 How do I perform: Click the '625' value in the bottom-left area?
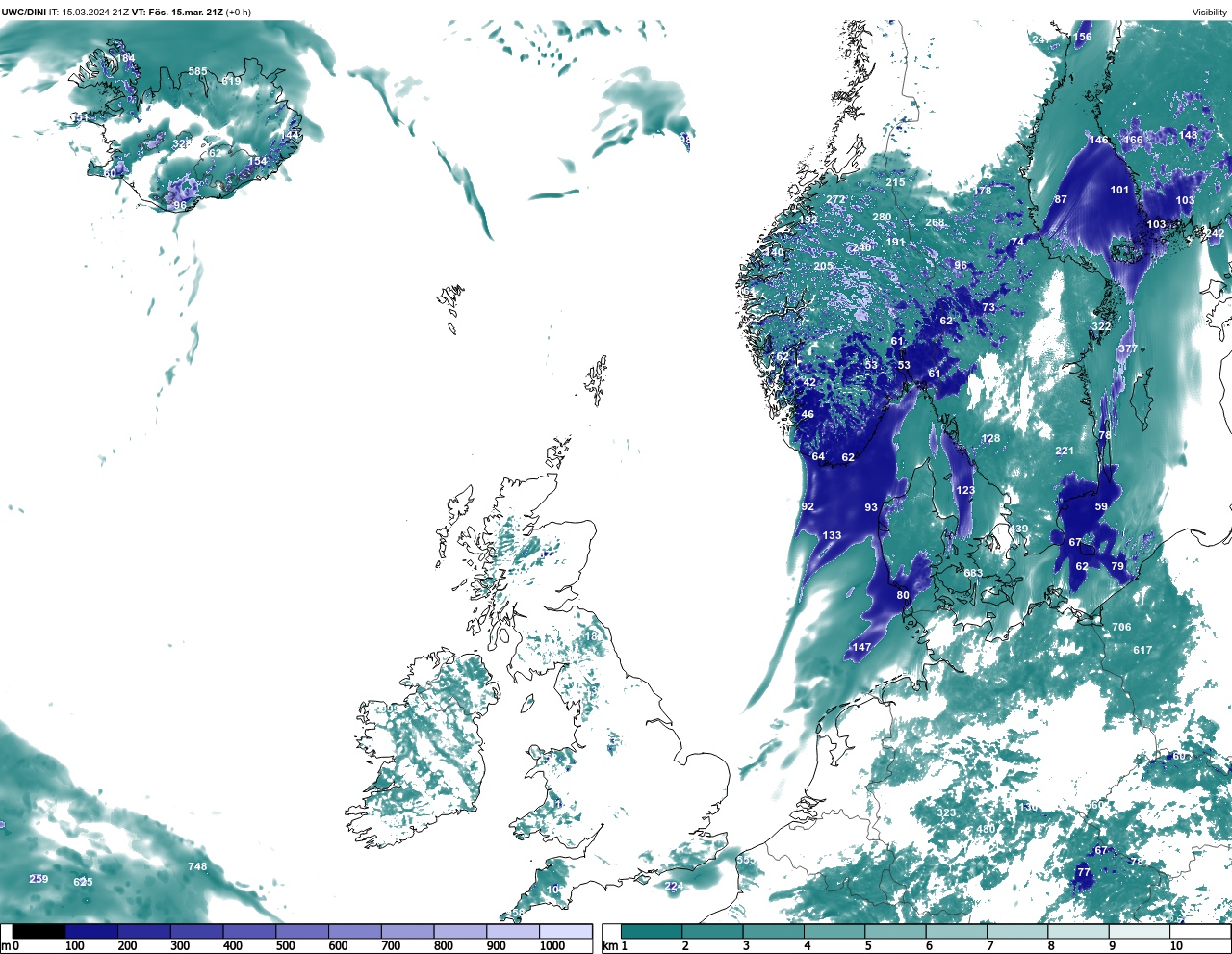tap(84, 882)
